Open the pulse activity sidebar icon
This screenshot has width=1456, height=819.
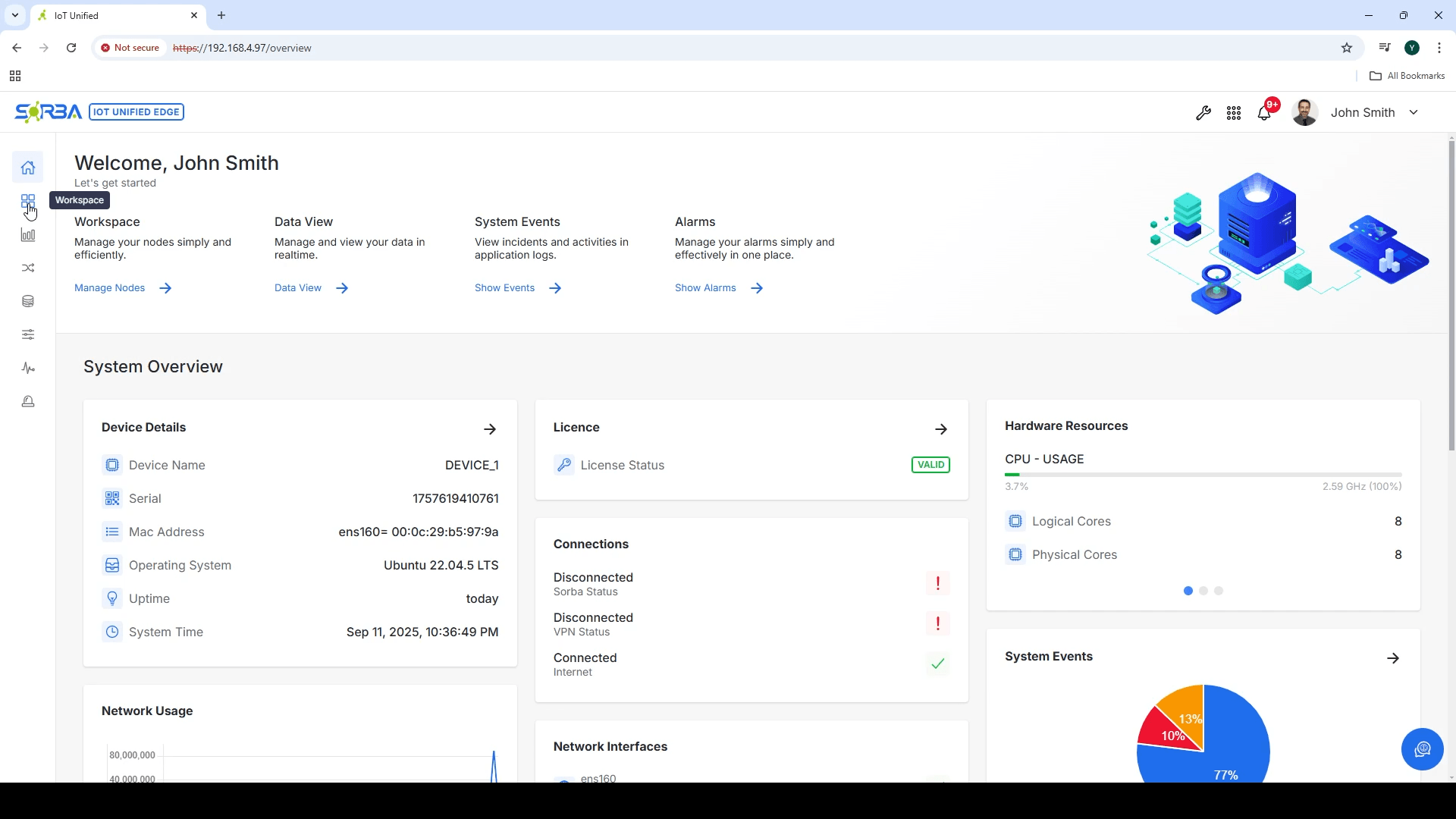(x=28, y=368)
